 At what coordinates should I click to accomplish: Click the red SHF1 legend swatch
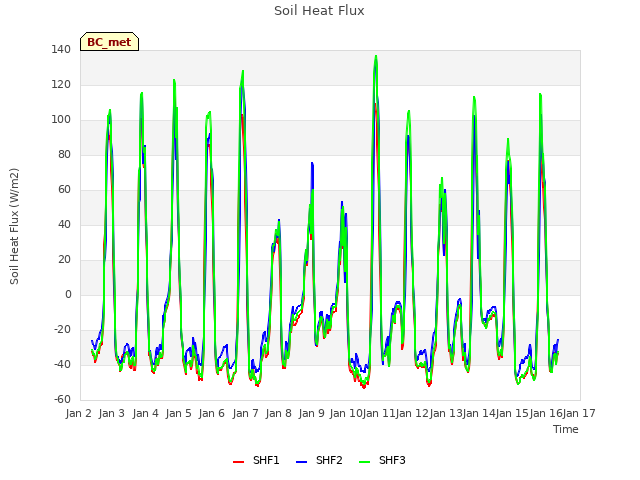tap(238, 462)
